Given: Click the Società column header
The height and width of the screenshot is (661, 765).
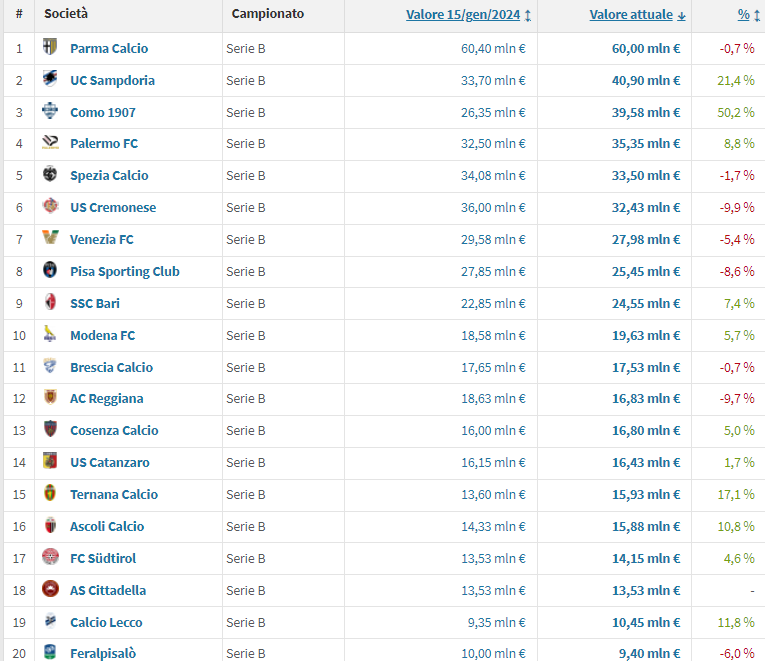Looking at the screenshot, I should pyautogui.click(x=66, y=14).
